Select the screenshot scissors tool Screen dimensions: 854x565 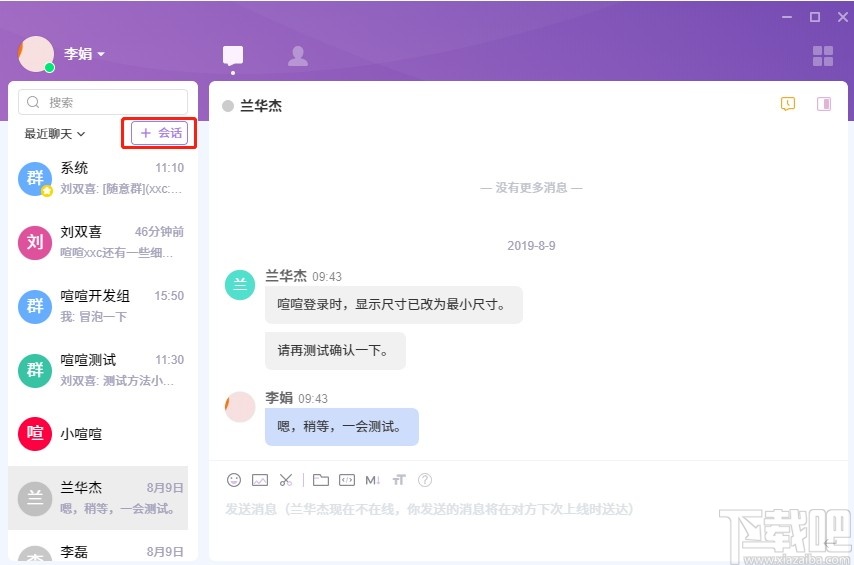coord(286,480)
